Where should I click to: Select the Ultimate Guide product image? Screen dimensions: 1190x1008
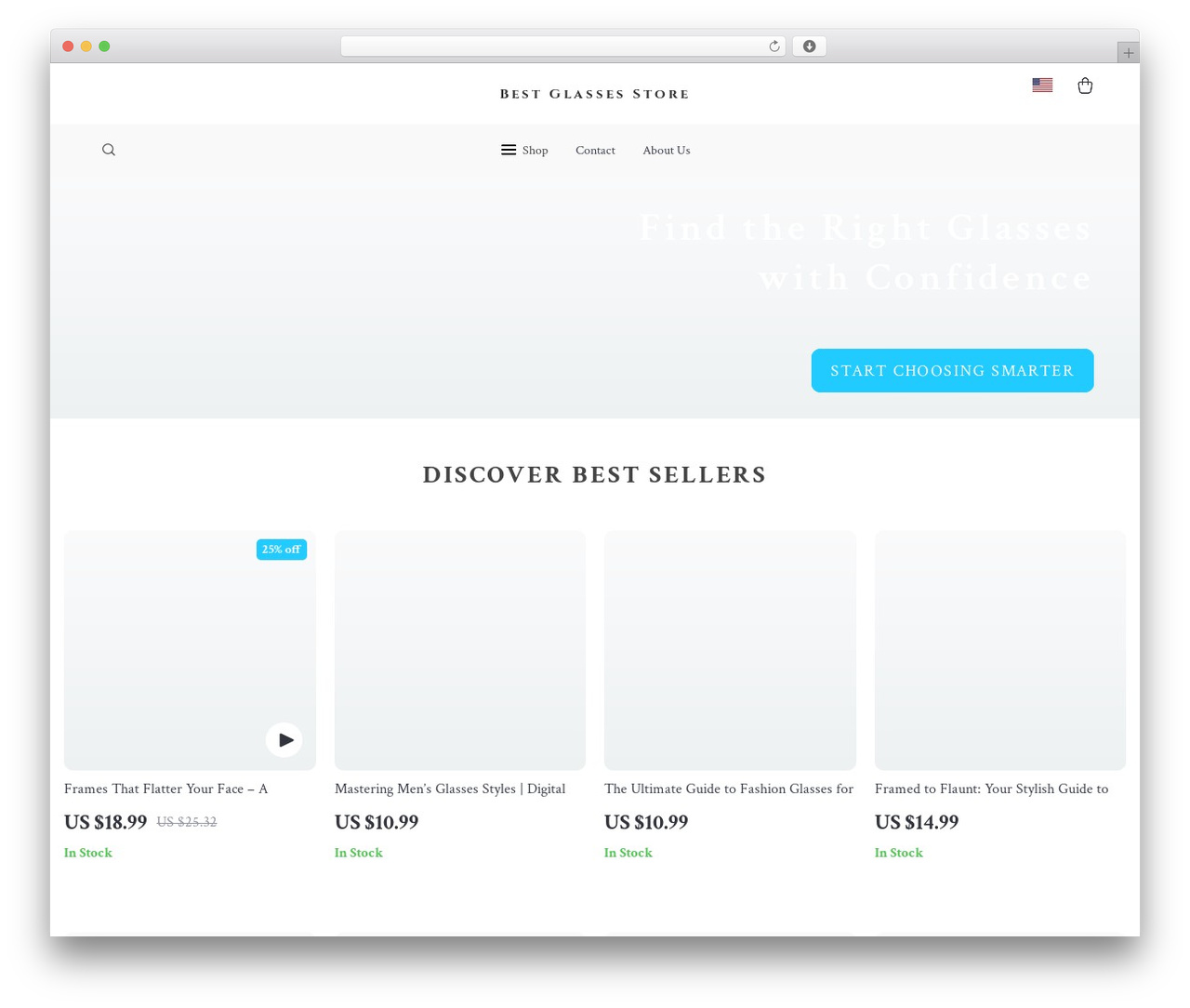[730, 650]
